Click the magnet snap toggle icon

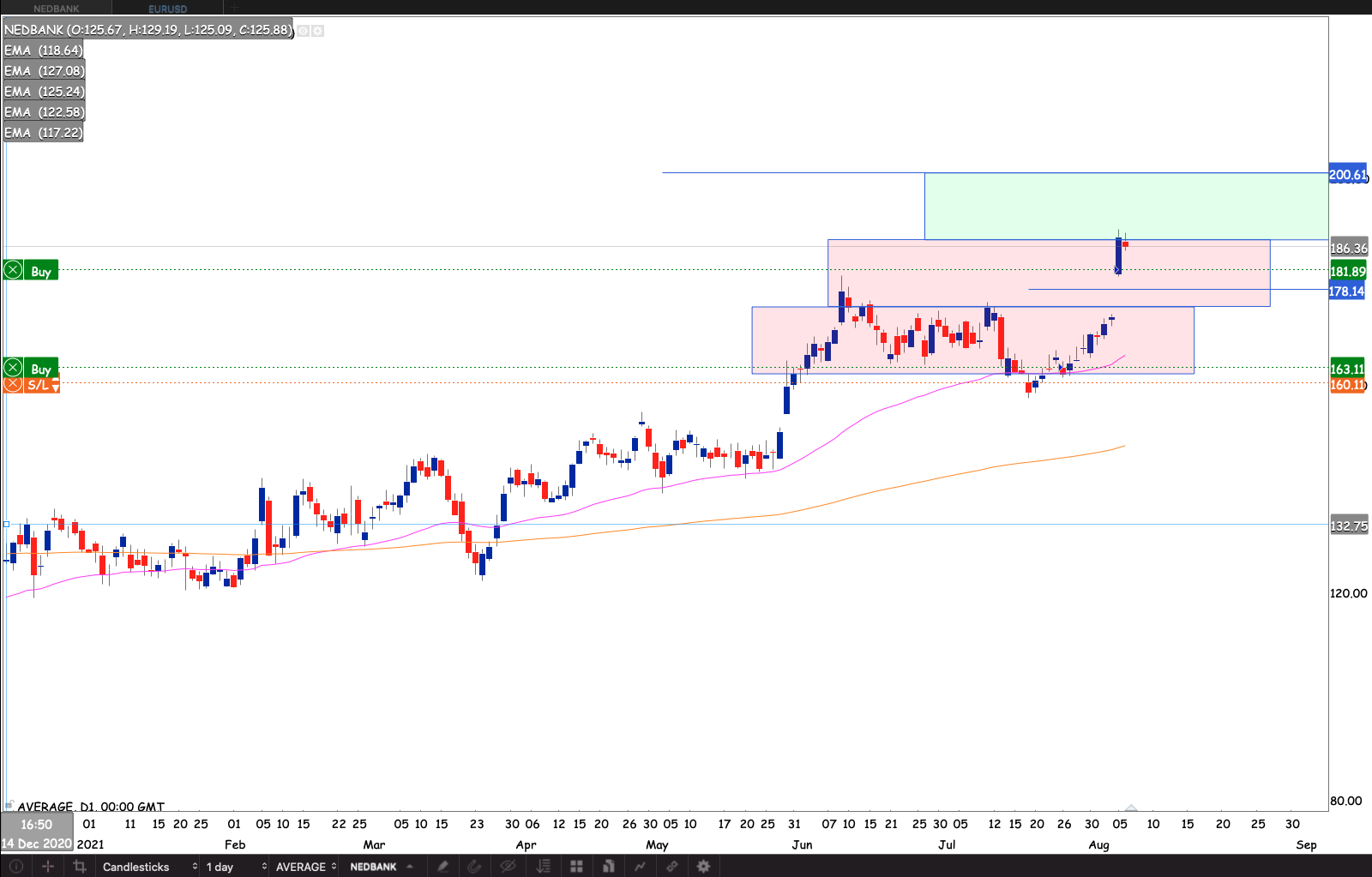point(474,867)
